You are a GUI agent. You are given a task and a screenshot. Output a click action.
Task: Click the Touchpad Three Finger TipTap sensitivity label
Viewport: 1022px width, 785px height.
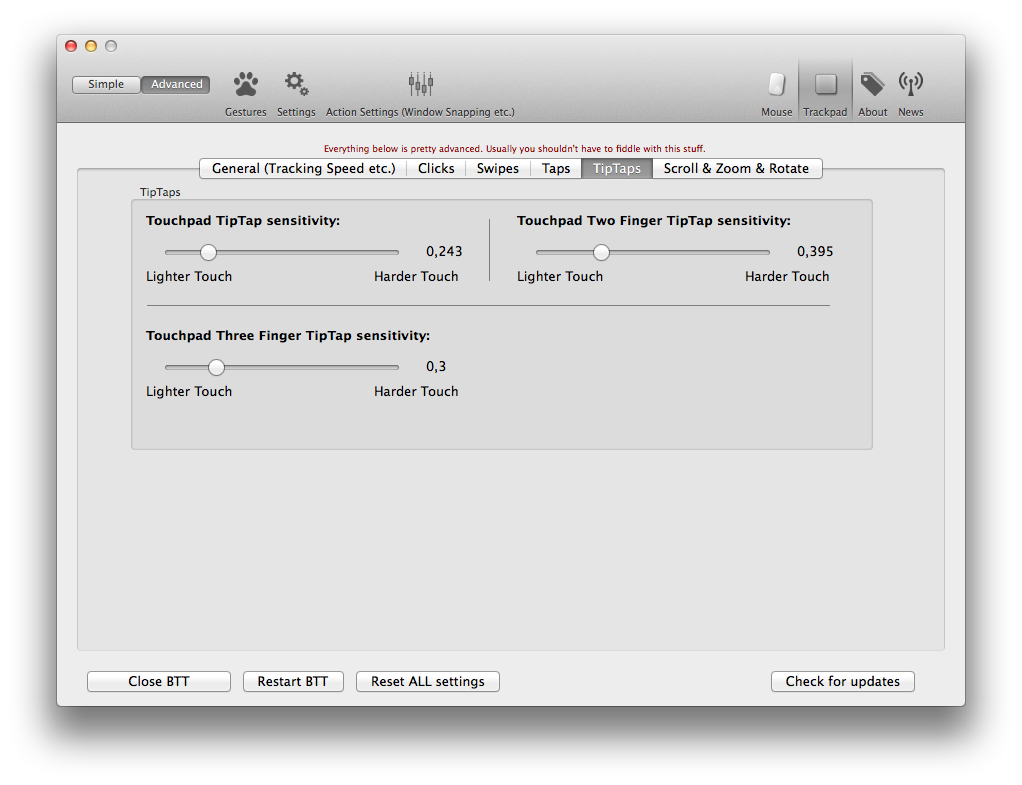[288, 335]
